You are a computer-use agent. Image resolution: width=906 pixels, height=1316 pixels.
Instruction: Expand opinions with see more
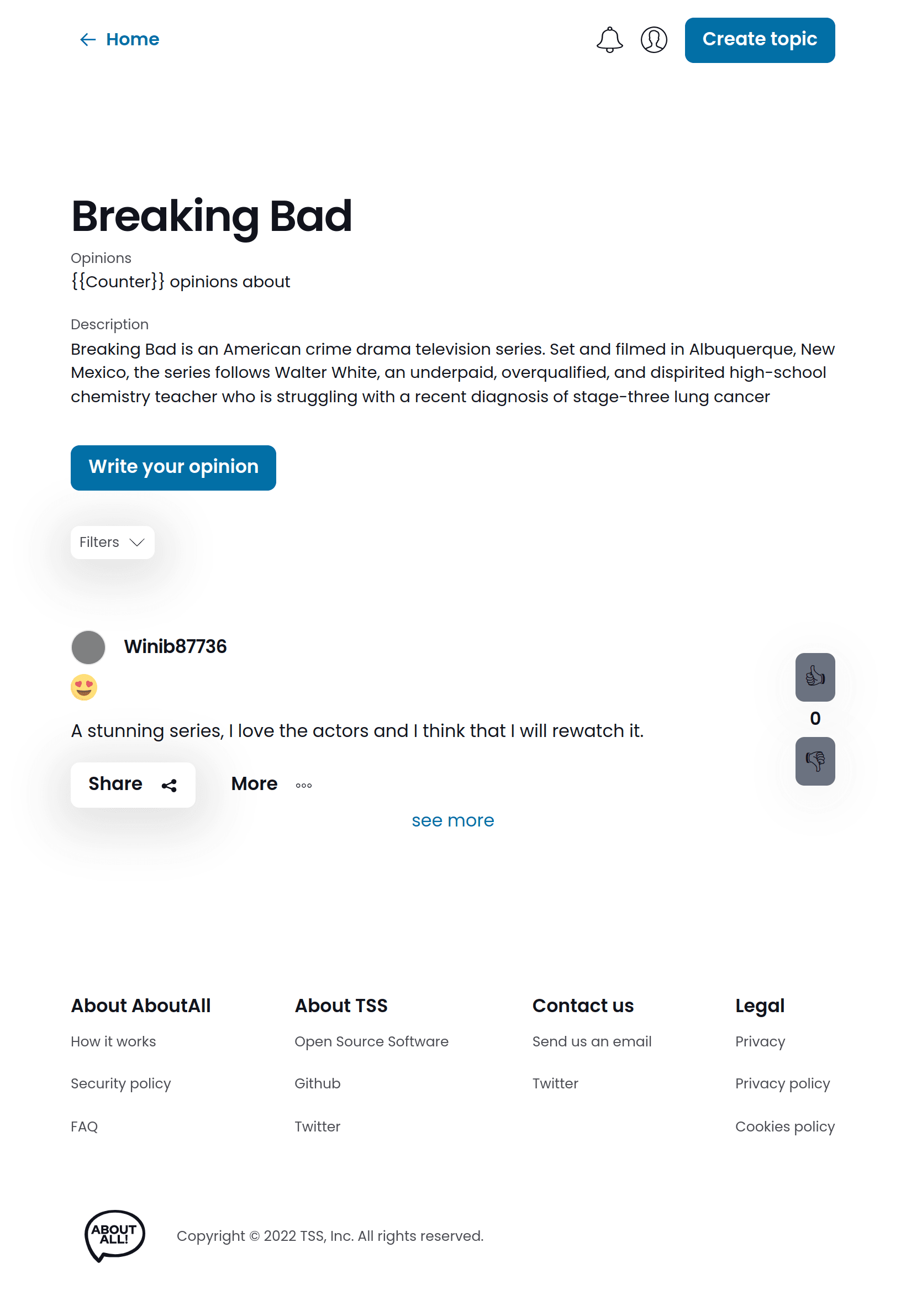(x=452, y=820)
